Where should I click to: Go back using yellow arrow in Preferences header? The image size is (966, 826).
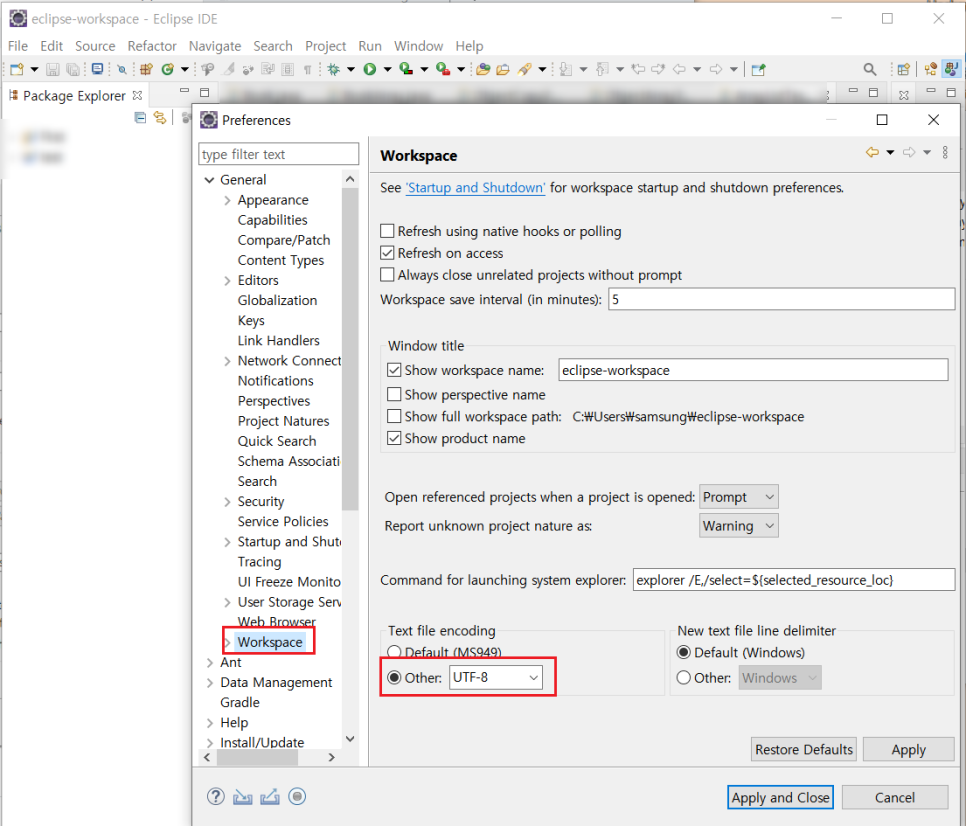pyautogui.click(x=872, y=152)
